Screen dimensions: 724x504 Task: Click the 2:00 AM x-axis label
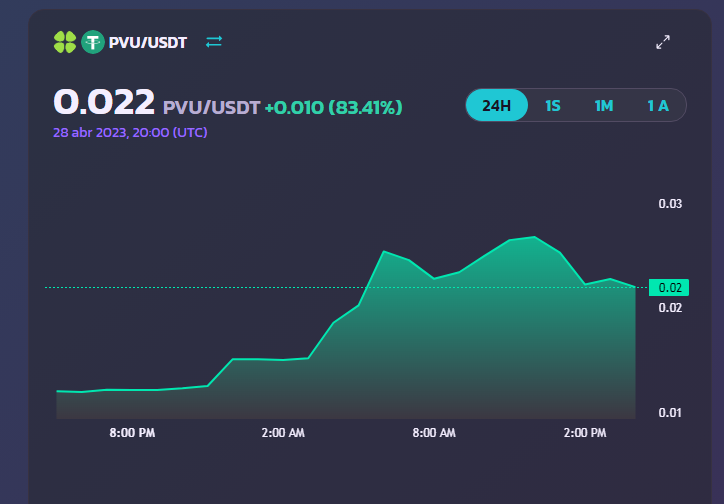(x=283, y=433)
